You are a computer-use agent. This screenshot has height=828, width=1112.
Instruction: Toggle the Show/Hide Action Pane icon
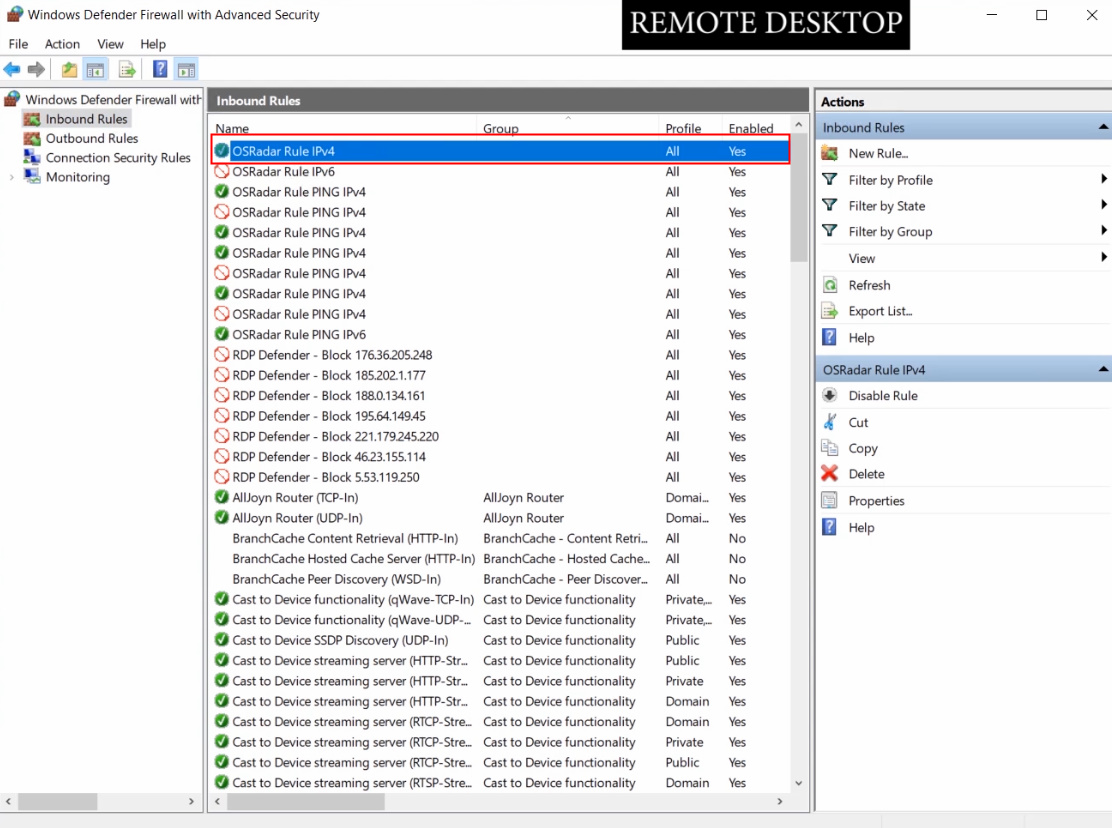pyautogui.click(x=186, y=69)
